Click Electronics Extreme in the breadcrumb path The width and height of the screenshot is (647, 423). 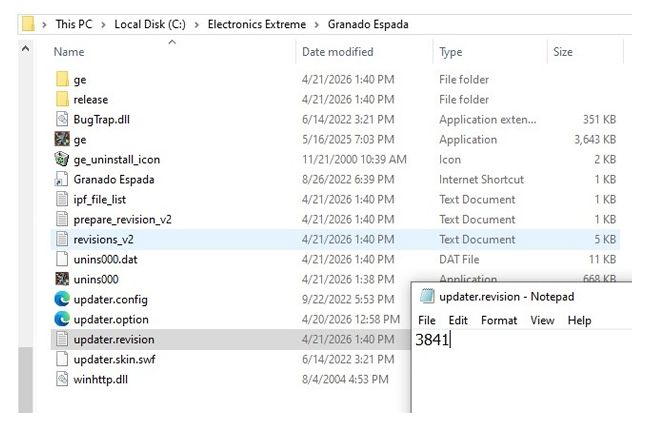258,23
